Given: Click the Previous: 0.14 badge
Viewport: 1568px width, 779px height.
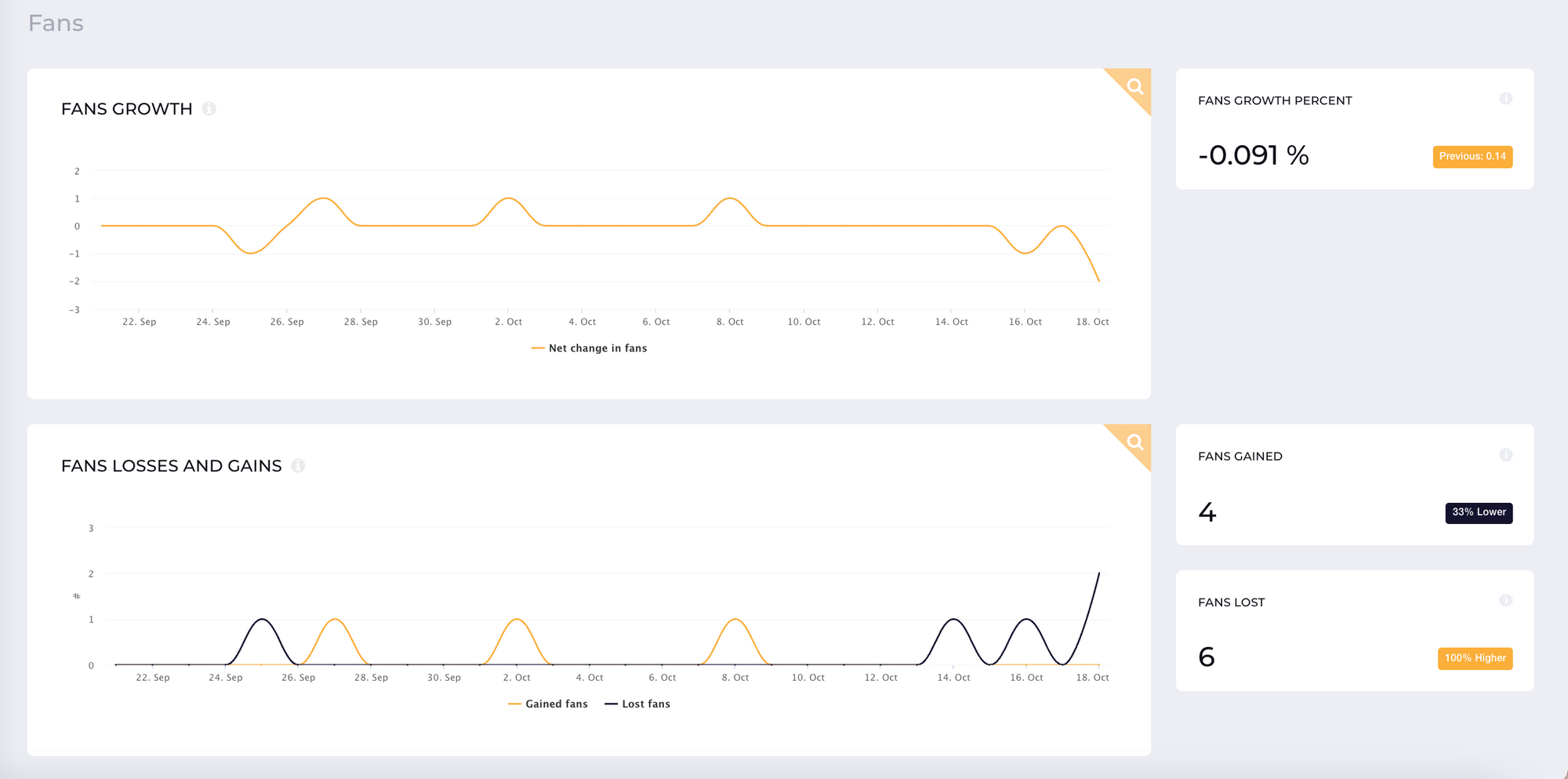Looking at the screenshot, I should [1472, 157].
